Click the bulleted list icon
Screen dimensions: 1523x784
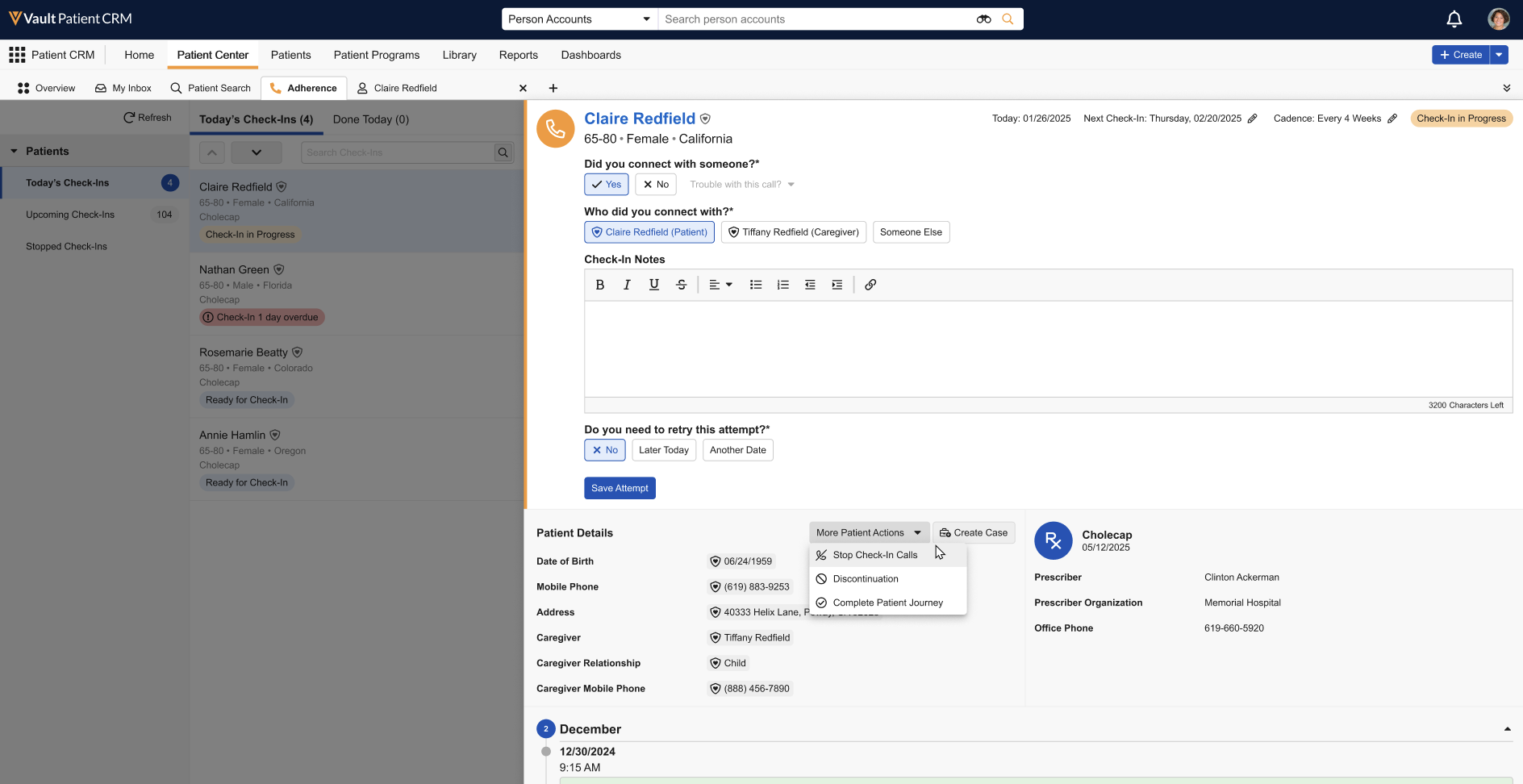[755, 285]
